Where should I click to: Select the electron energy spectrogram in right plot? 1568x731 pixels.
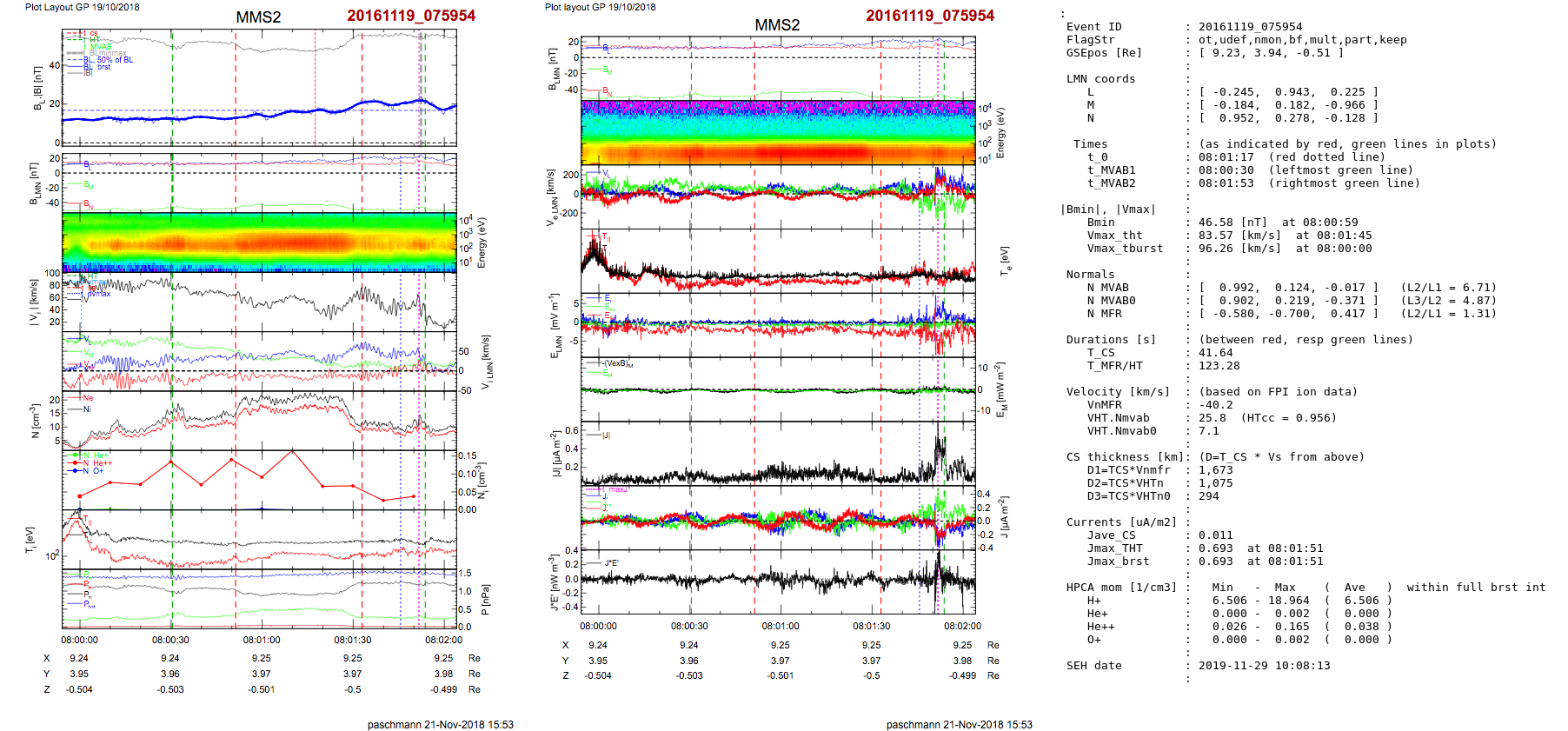778,132
